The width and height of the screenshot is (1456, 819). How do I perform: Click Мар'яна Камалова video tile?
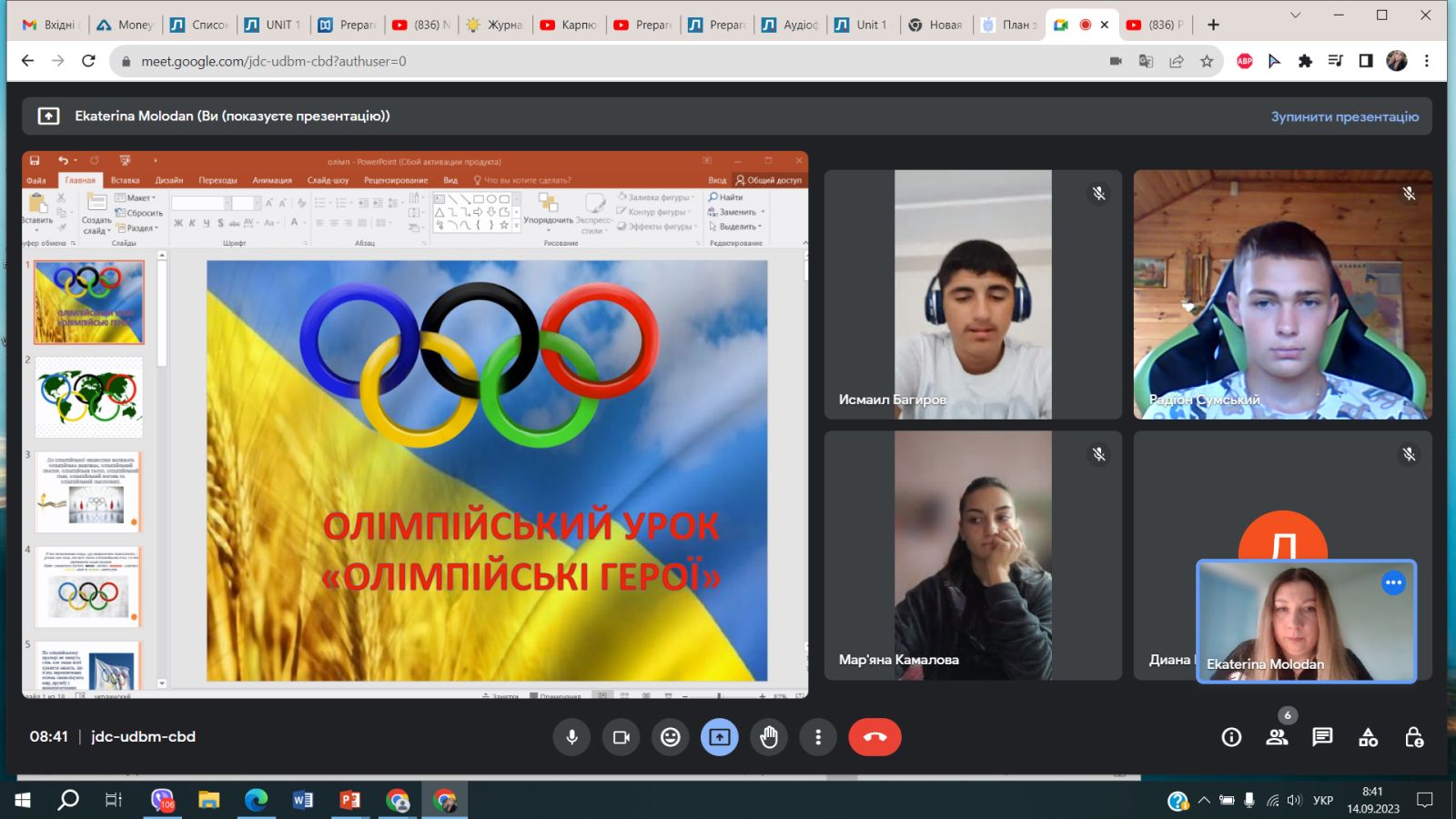[x=973, y=555]
